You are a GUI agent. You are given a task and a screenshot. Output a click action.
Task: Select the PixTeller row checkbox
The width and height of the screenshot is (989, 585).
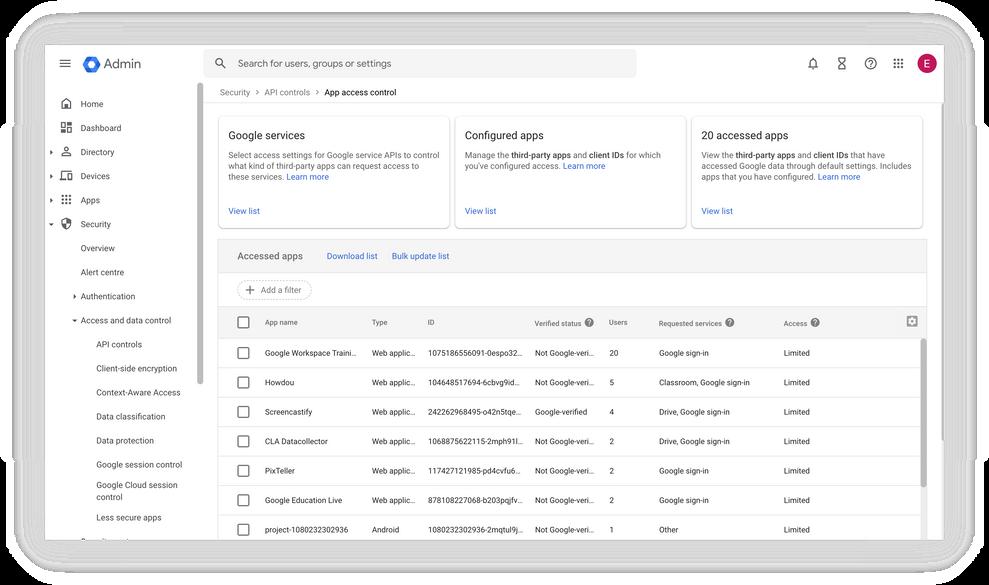[243, 471]
